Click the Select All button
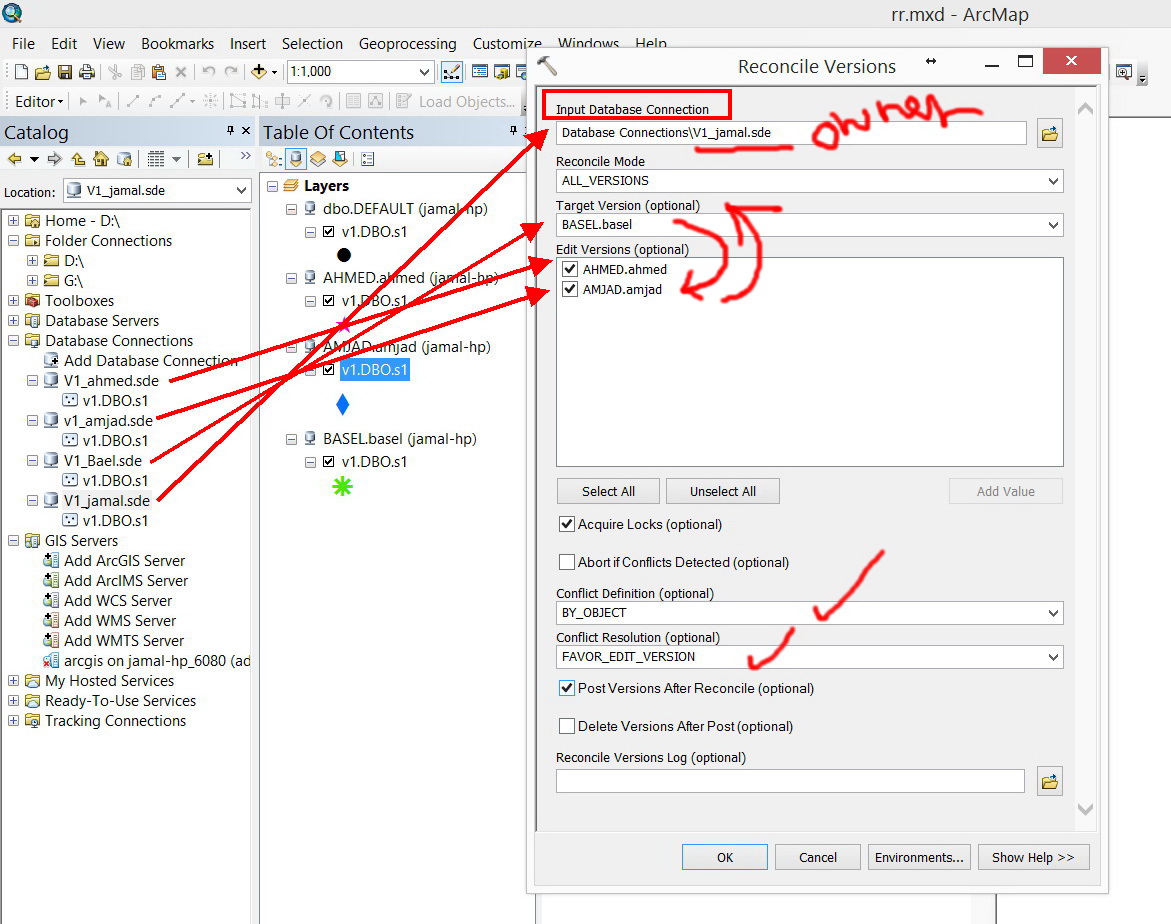 (x=609, y=492)
